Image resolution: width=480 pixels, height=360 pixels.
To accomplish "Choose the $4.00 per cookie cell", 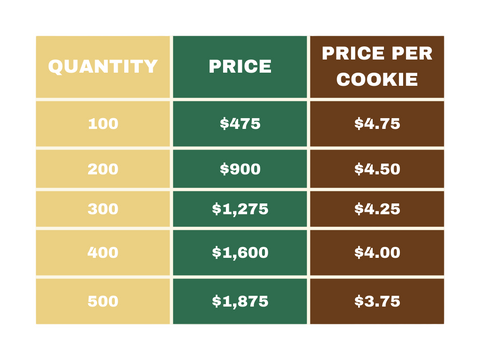I will point(377,252).
